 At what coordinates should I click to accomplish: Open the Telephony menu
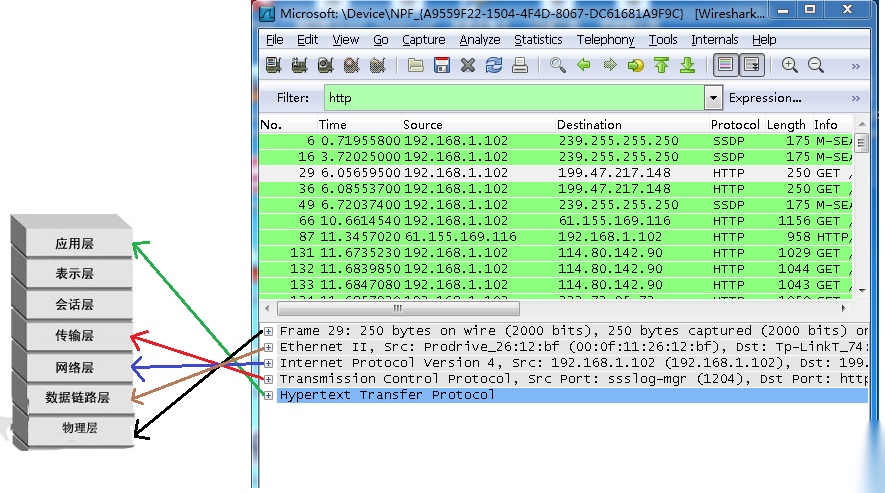(x=605, y=40)
